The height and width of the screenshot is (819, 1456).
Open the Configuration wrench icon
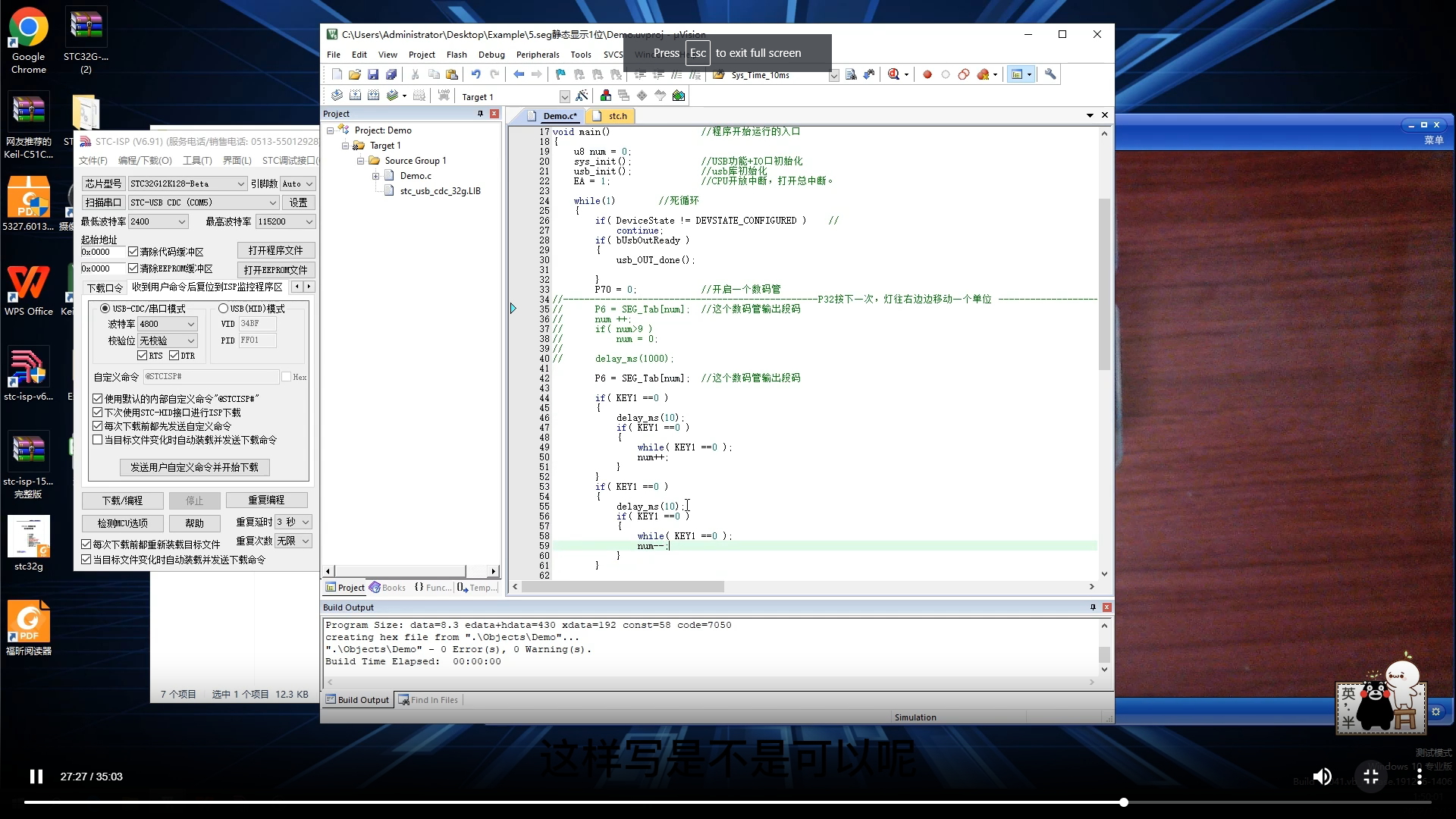click(x=1050, y=74)
